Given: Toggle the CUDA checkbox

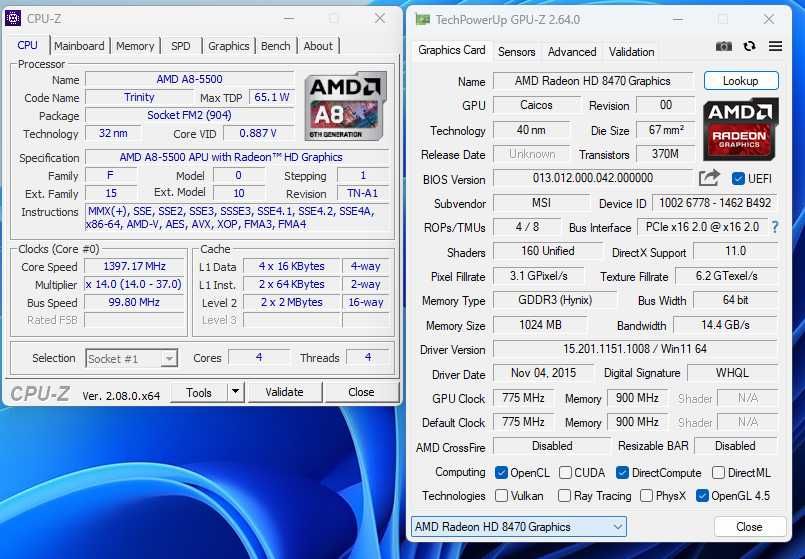Looking at the screenshot, I should click(x=565, y=473).
